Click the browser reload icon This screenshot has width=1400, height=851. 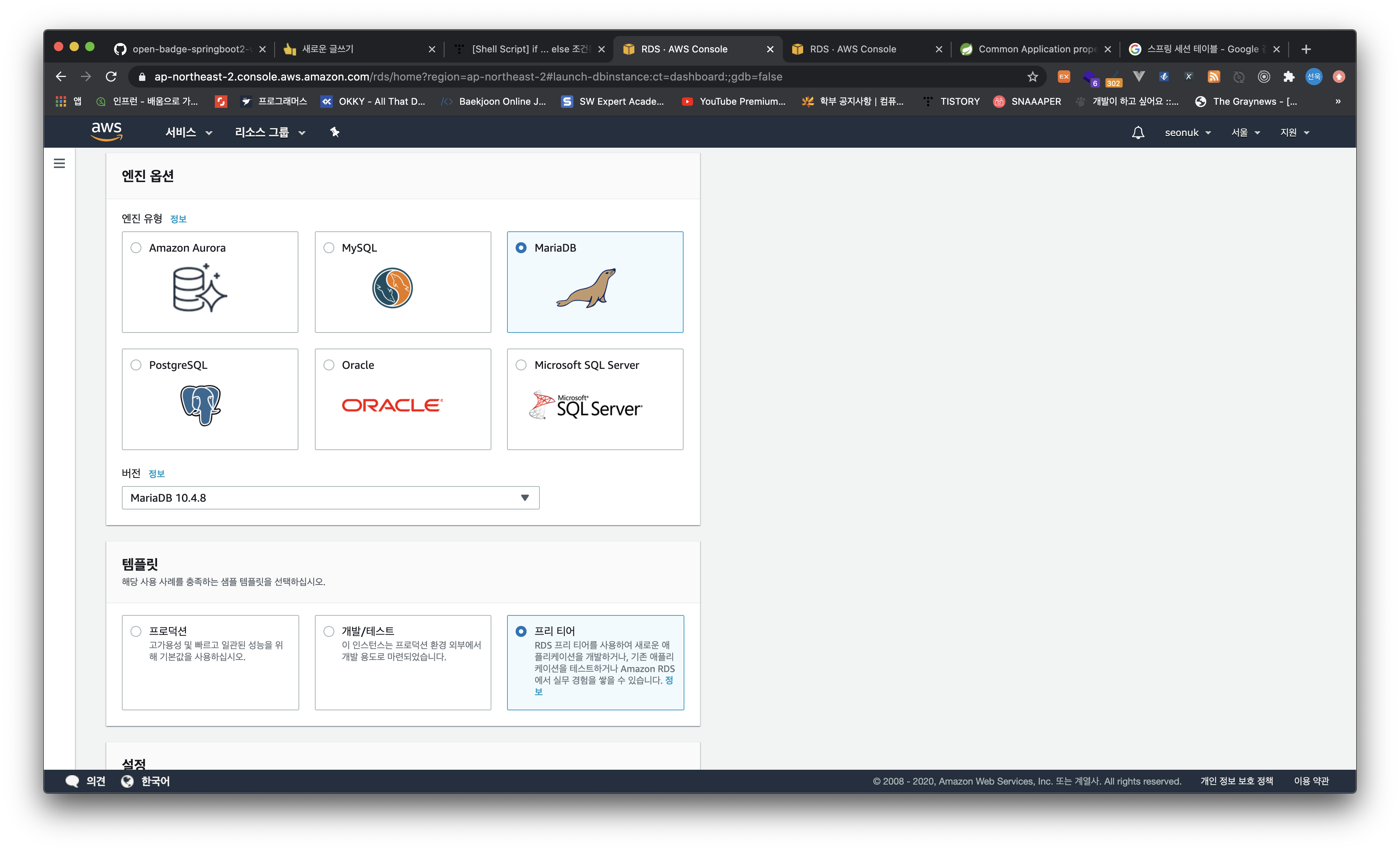point(111,77)
